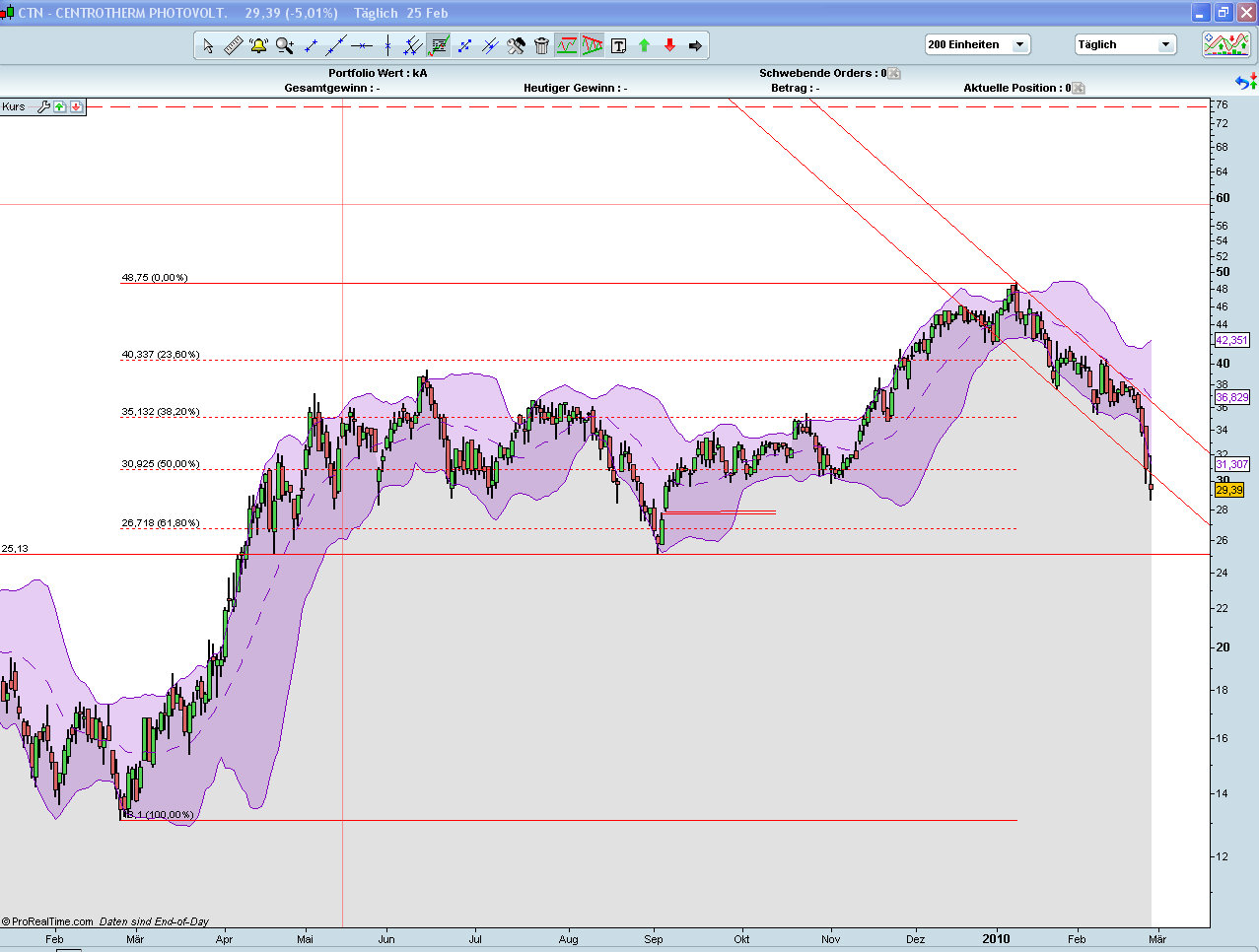Viewport: 1259px width, 952px height.
Task: Cancel pending orders beside Schwebende Orders
Action: 894,73
